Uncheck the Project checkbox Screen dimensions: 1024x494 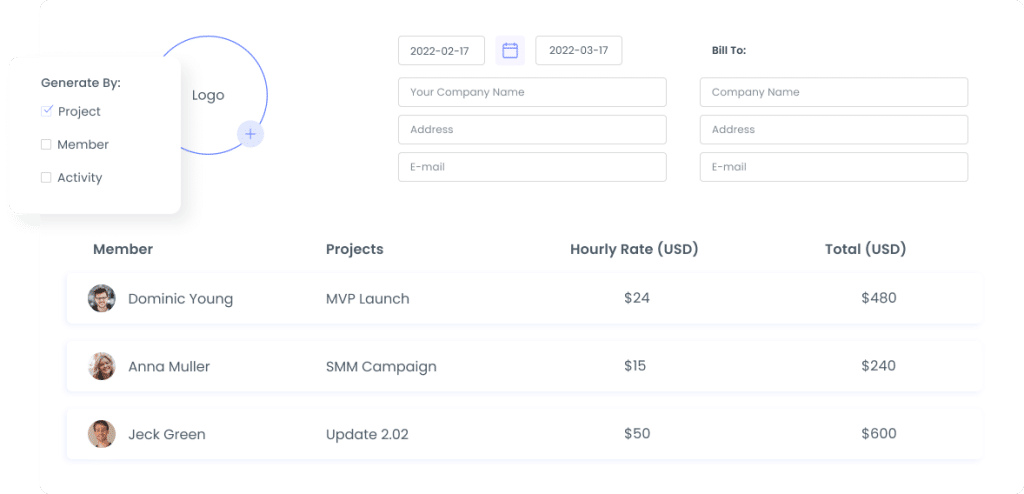tap(47, 111)
